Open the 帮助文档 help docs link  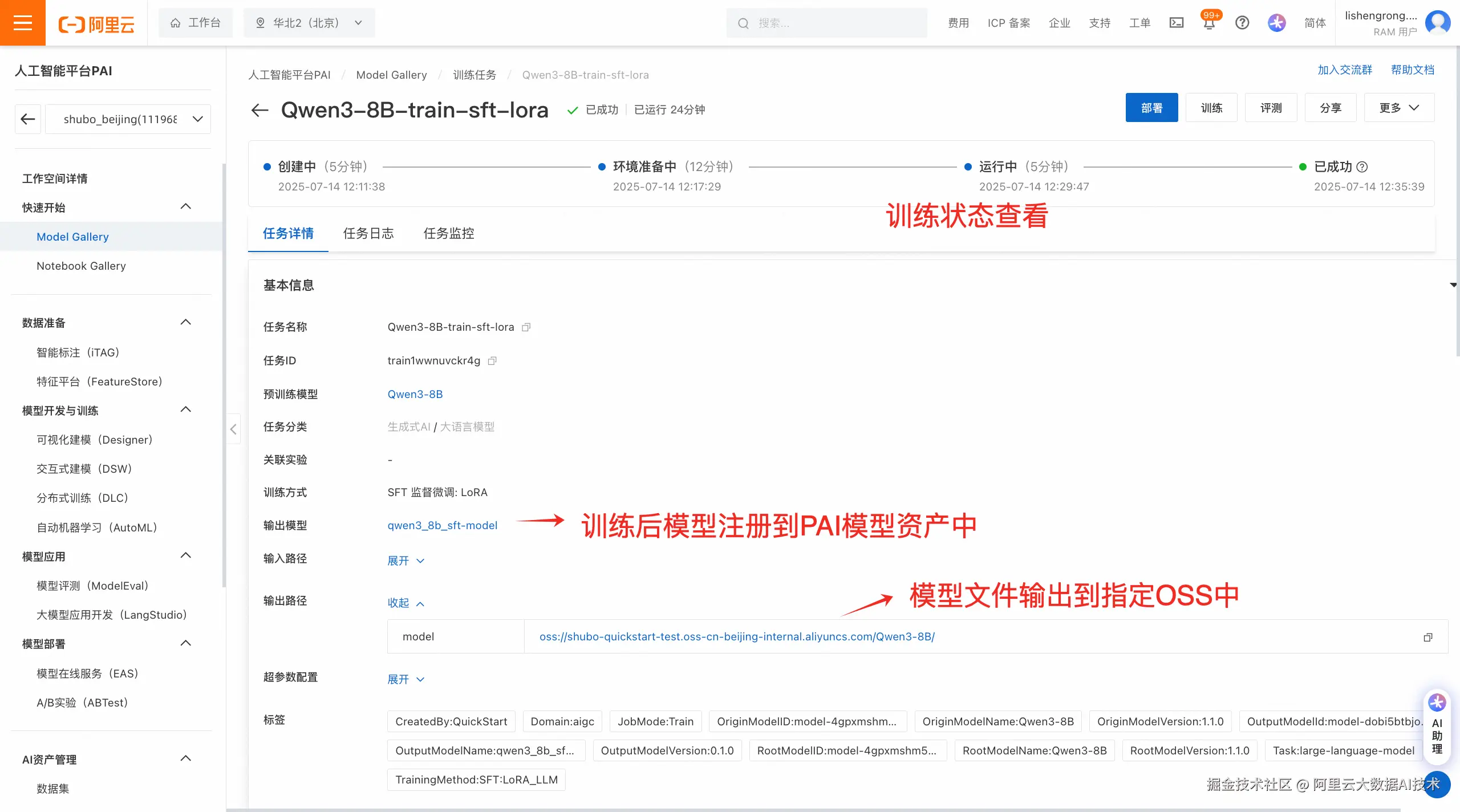[1413, 70]
